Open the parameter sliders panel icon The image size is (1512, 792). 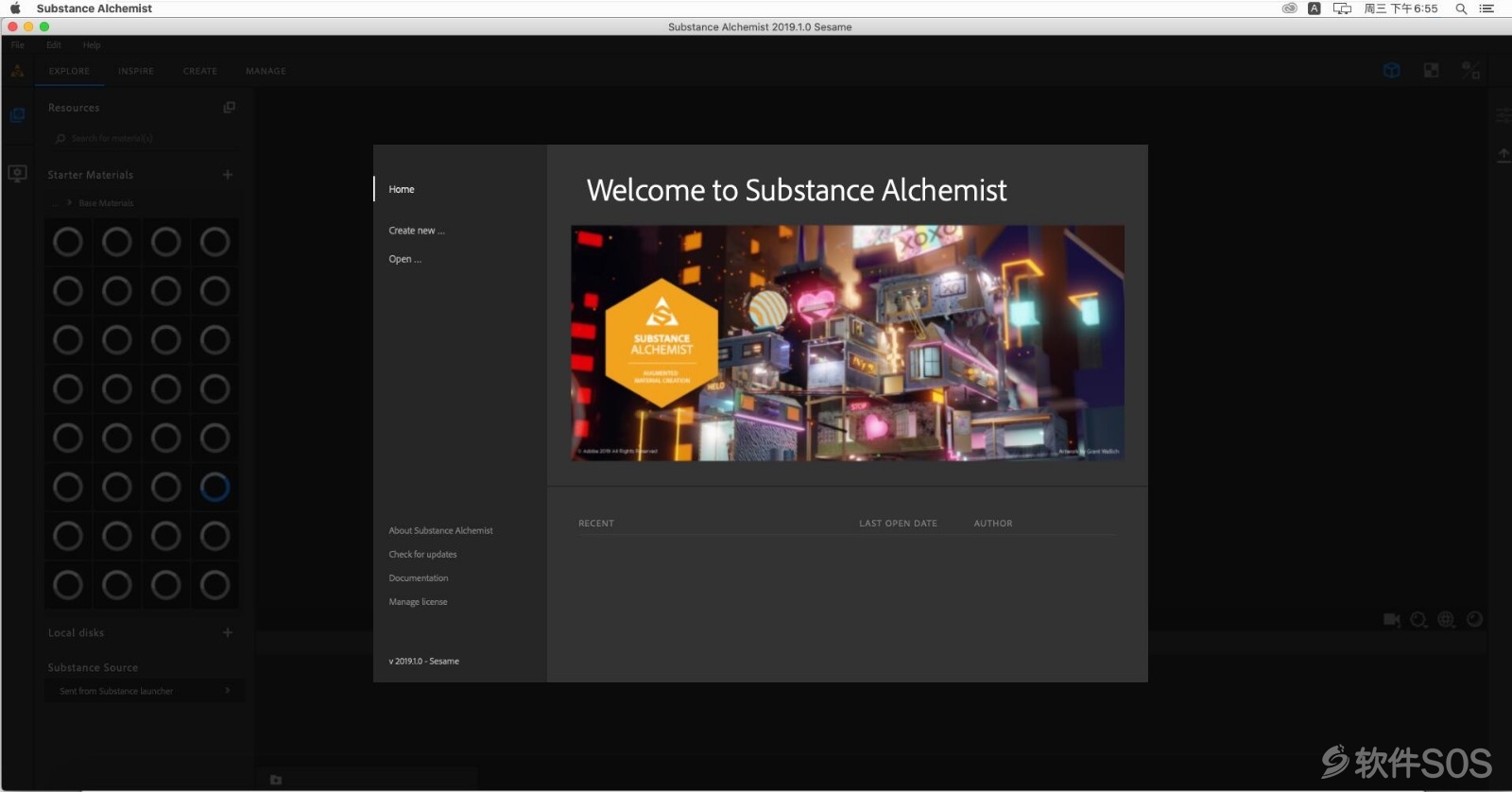1503,115
